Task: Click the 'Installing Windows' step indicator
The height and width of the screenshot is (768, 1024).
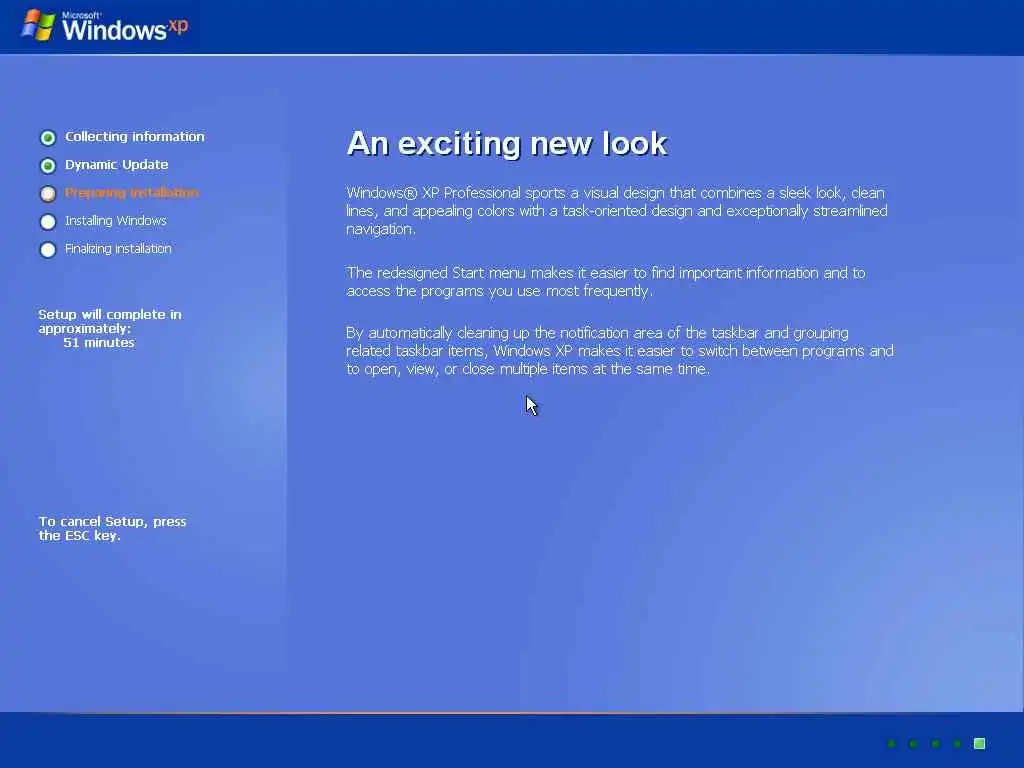Action: click(x=48, y=221)
